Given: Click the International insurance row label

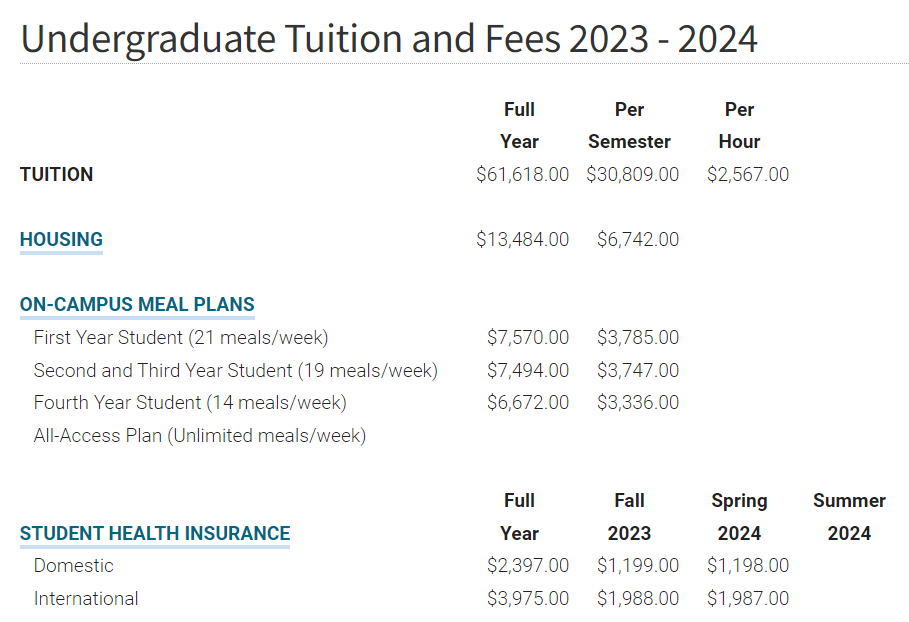Looking at the screenshot, I should click(86, 598).
